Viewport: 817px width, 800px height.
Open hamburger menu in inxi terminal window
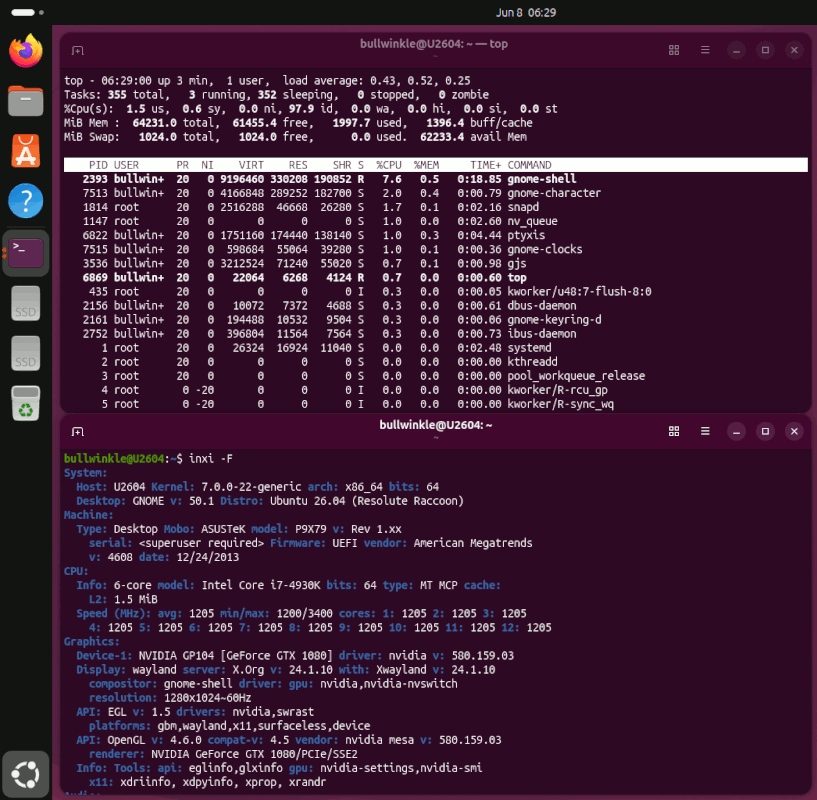coord(705,431)
